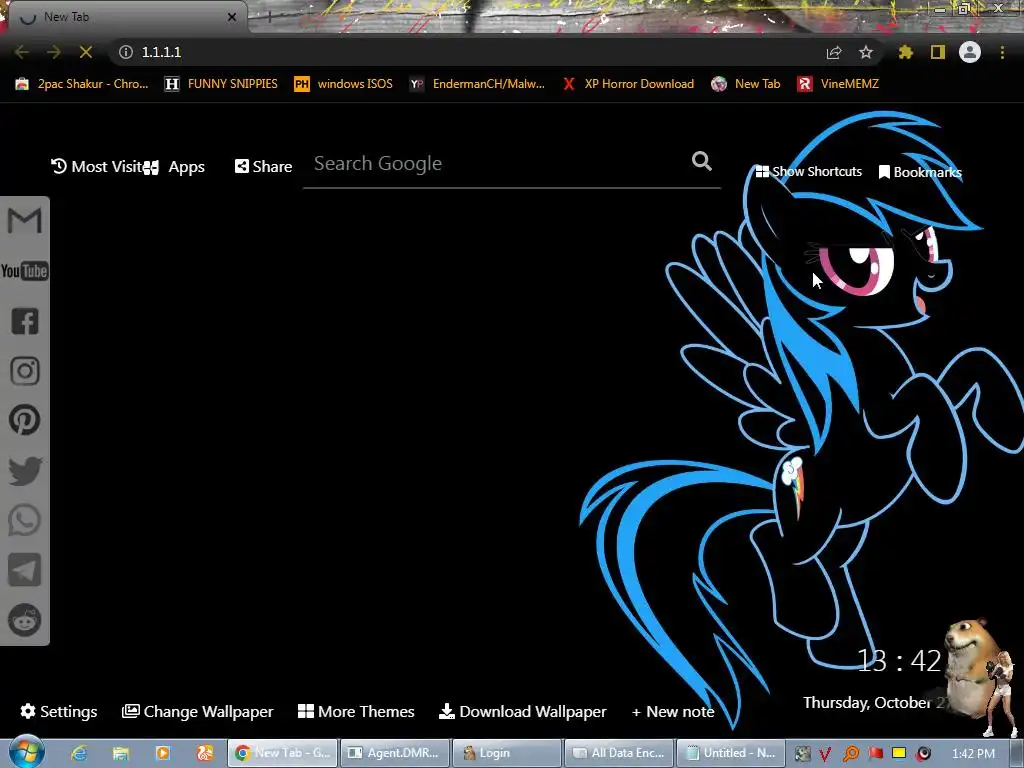This screenshot has width=1024, height=768.
Task: Open windows ISOS bookmark
Action: pyautogui.click(x=344, y=84)
